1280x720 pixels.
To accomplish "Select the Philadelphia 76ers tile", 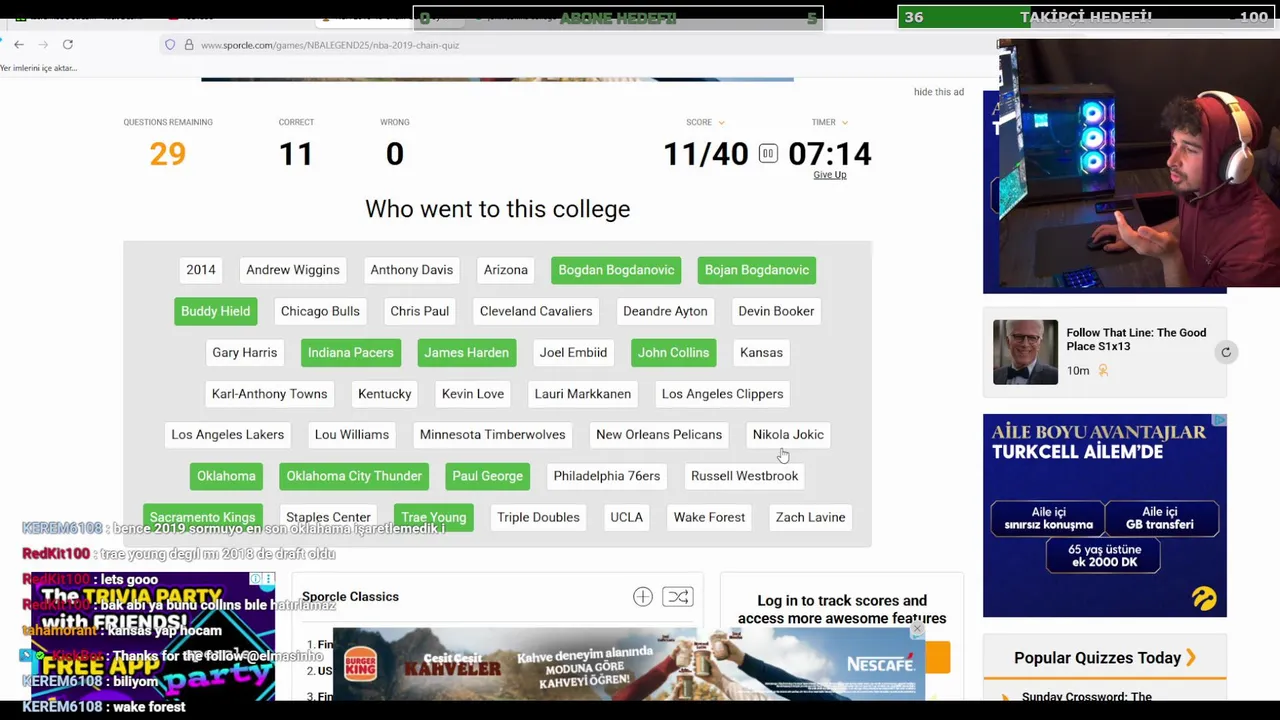I will tap(607, 476).
